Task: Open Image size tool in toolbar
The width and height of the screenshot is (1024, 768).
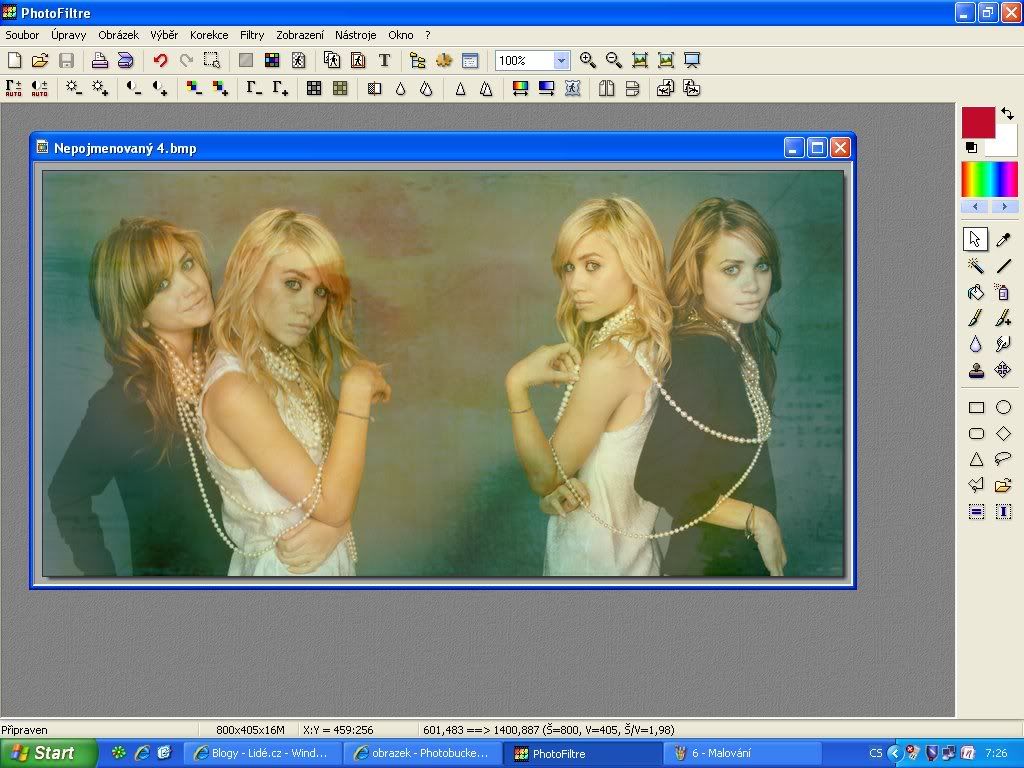Action: coord(332,61)
